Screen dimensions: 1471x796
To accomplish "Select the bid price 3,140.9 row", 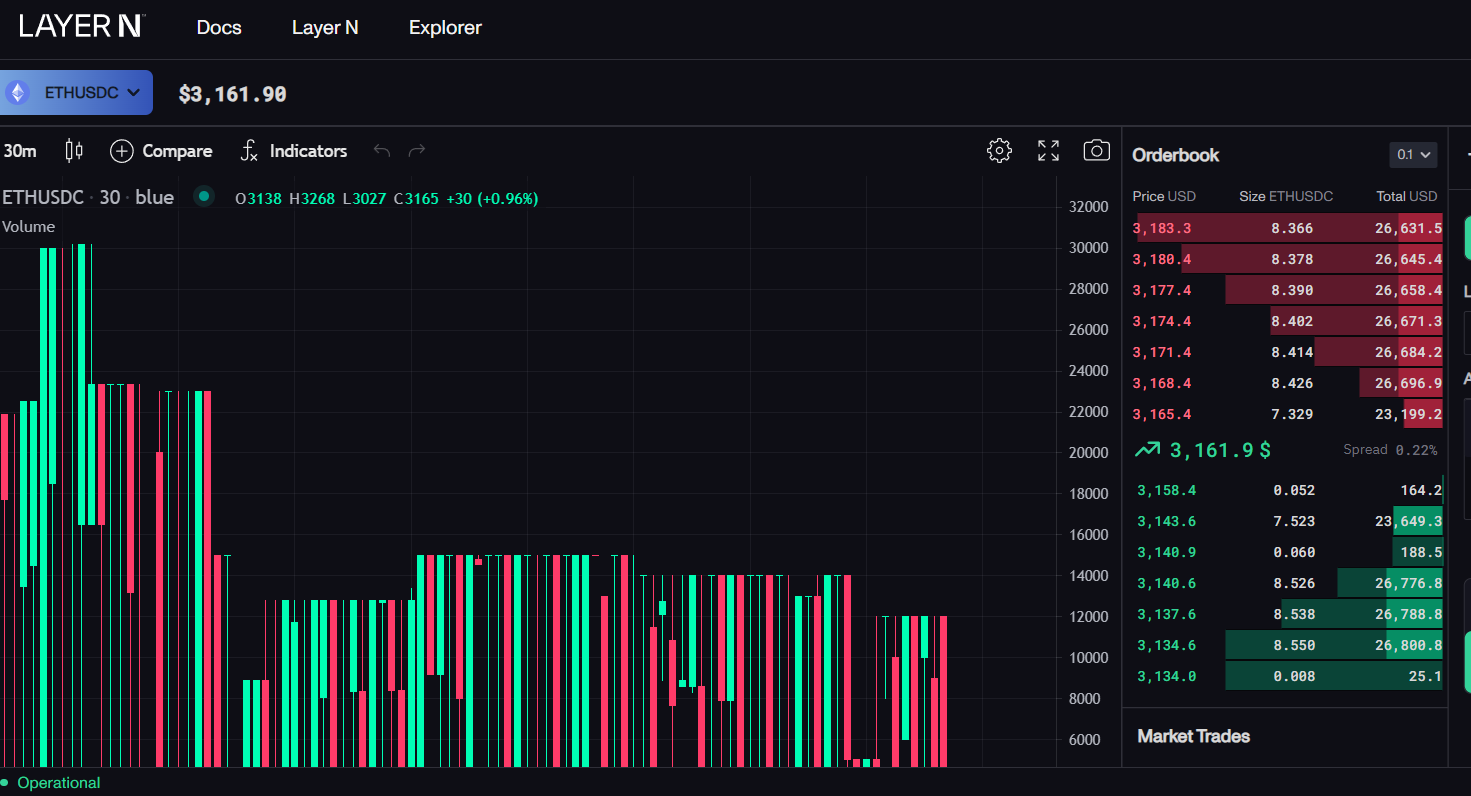I will click(1287, 552).
